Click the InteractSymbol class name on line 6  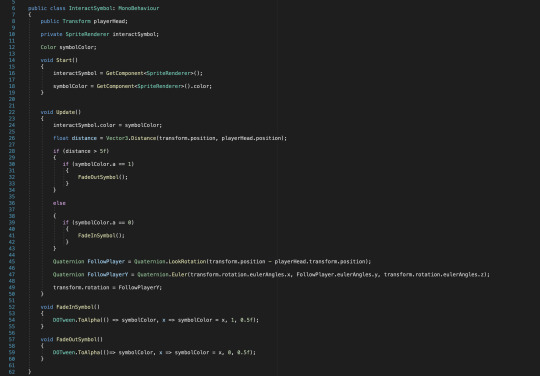pyautogui.click(x=91, y=8)
